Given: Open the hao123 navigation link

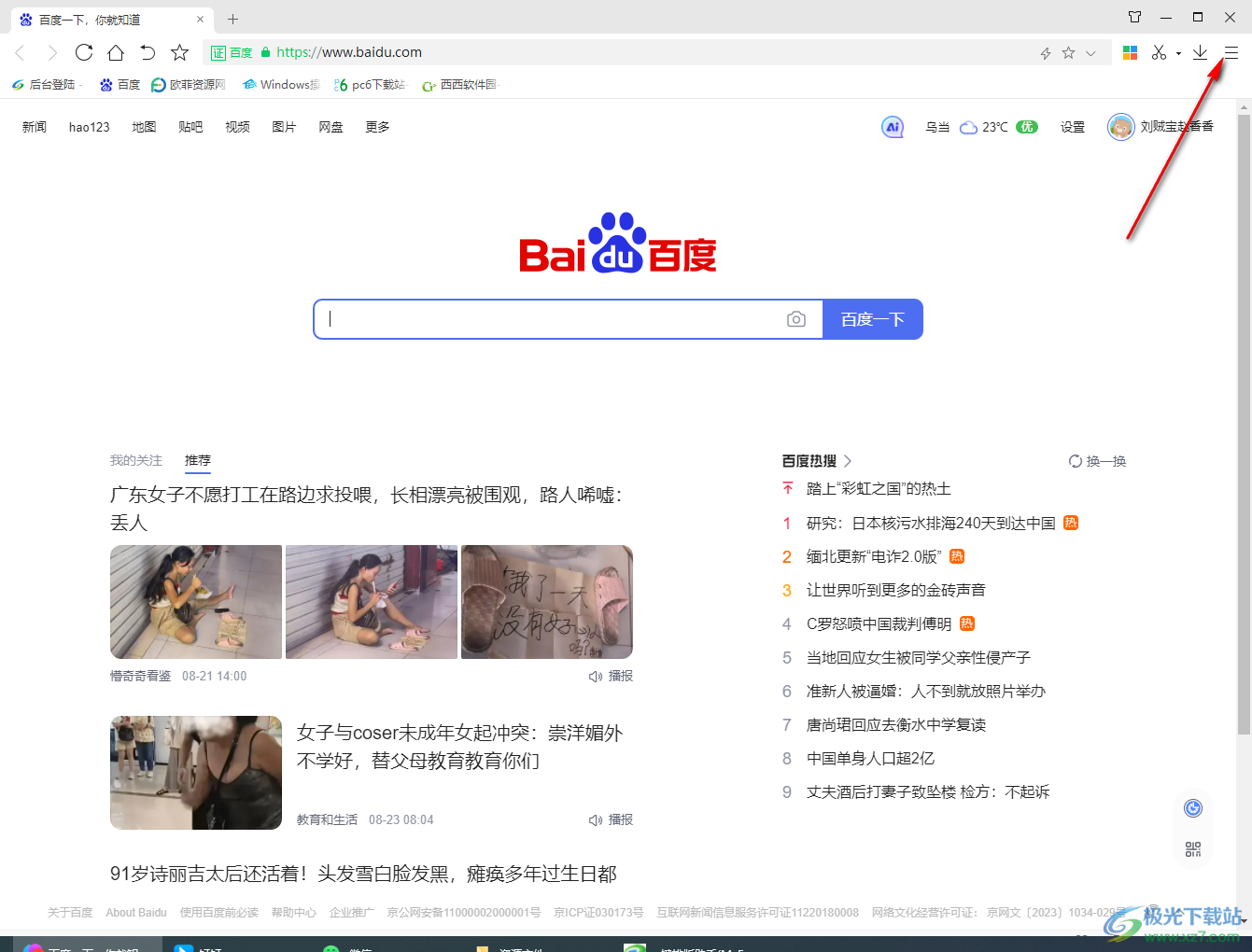Looking at the screenshot, I should click(90, 127).
